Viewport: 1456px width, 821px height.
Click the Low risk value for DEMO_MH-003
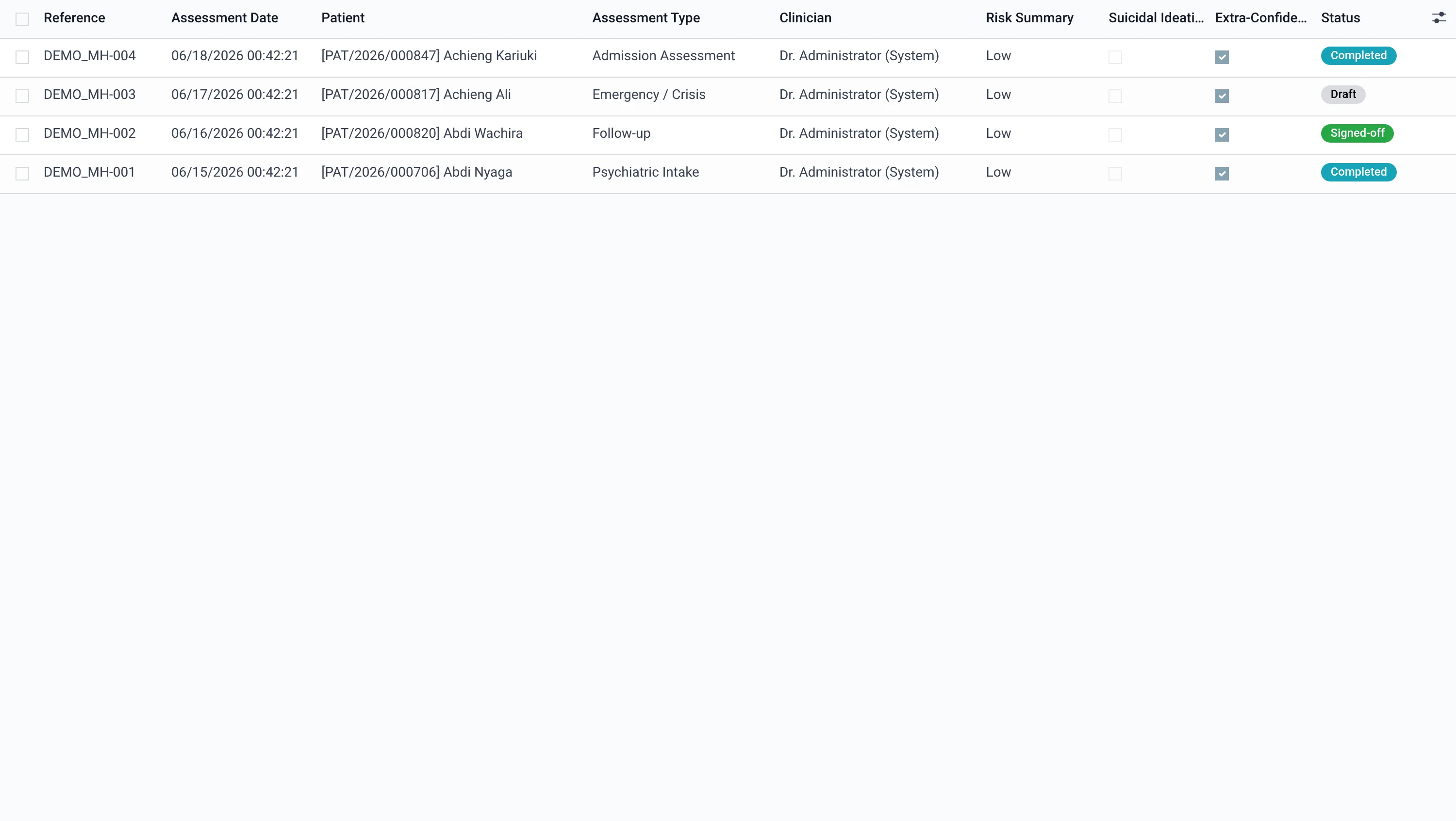[998, 94]
